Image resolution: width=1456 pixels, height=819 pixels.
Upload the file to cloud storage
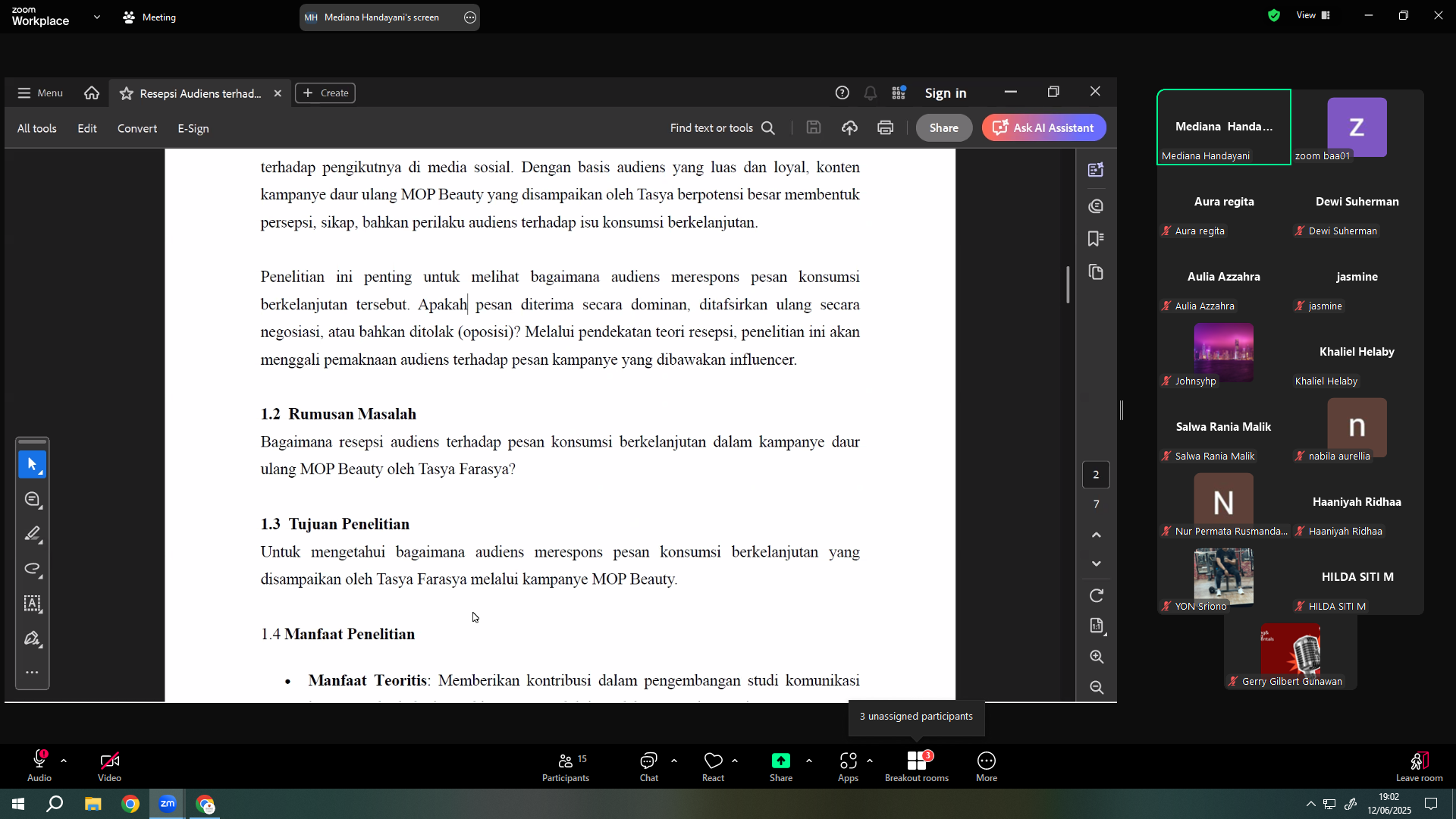(849, 127)
